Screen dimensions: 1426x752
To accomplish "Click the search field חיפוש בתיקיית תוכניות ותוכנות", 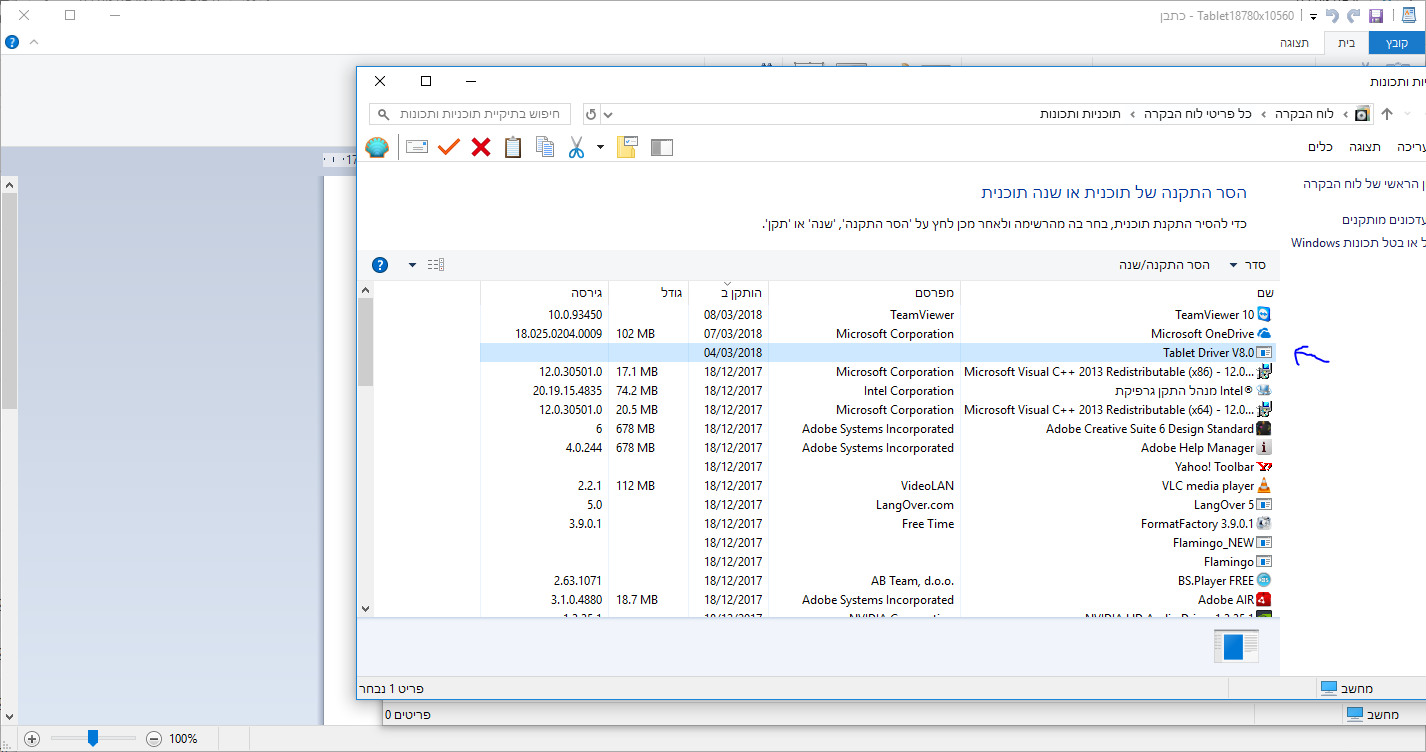I will (470, 114).
